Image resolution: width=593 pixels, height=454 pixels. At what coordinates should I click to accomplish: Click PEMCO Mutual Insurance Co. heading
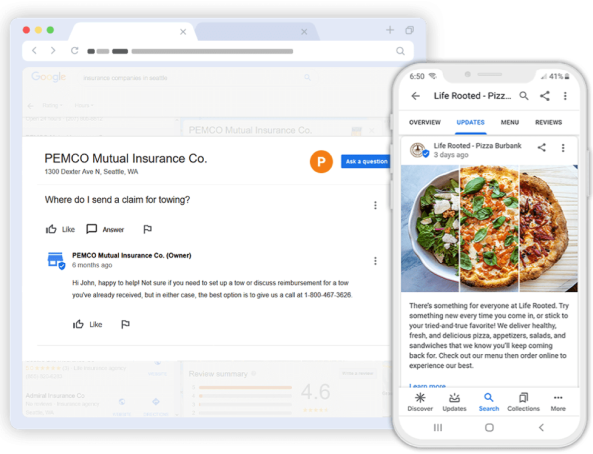tap(126, 158)
